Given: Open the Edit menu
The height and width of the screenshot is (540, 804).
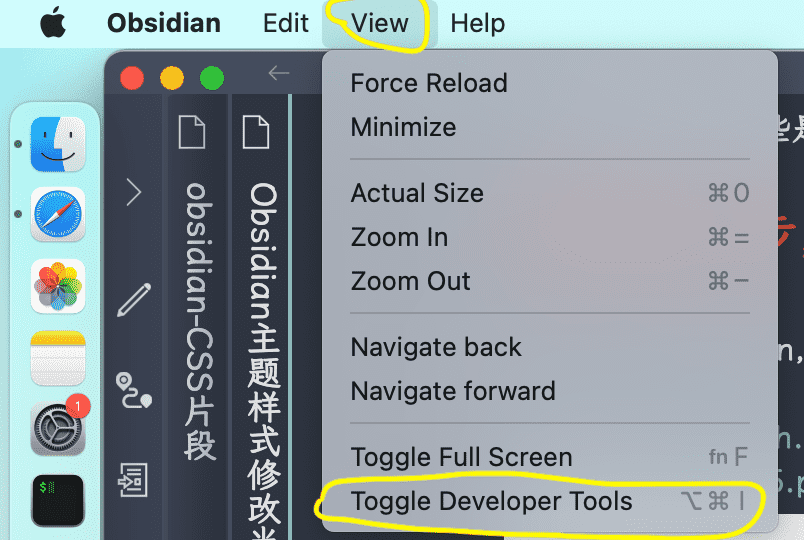Looking at the screenshot, I should tap(286, 23).
